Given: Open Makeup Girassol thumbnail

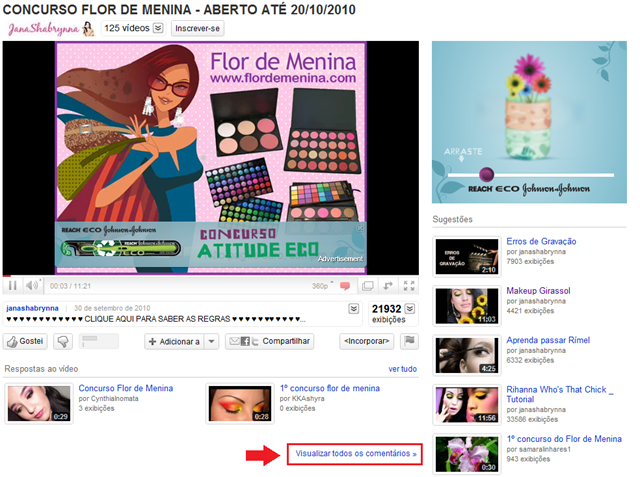Looking at the screenshot, I should click(x=467, y=306).
